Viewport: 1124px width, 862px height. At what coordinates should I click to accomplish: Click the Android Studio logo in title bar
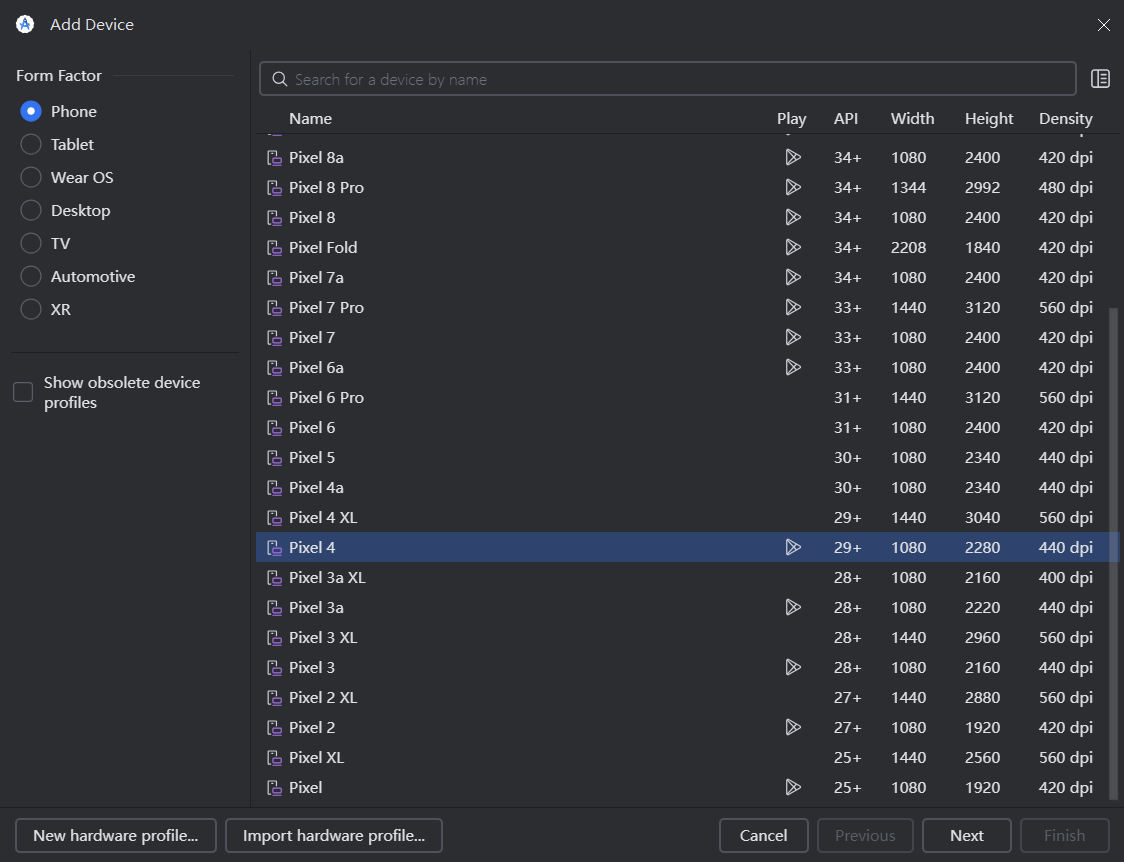click(26, 24)
